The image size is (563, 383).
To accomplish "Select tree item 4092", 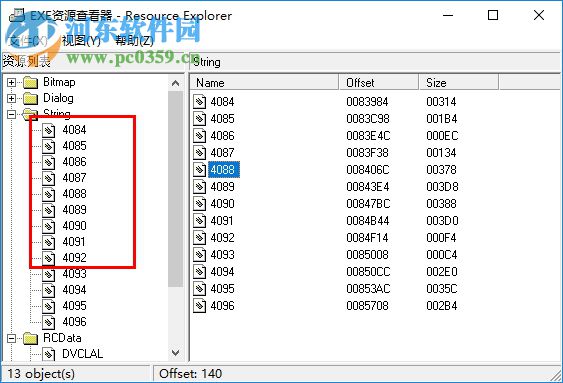I will coord(74,258).
